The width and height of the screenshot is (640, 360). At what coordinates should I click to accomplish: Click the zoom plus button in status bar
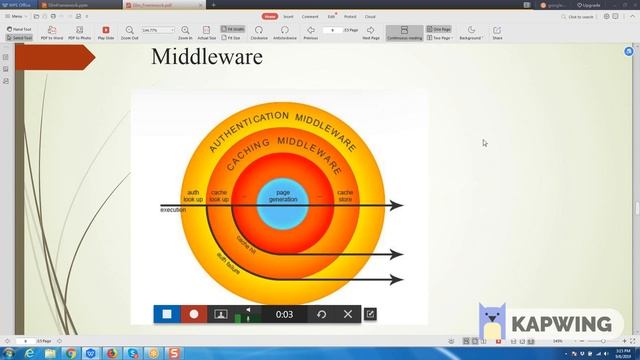coord(624,341)
